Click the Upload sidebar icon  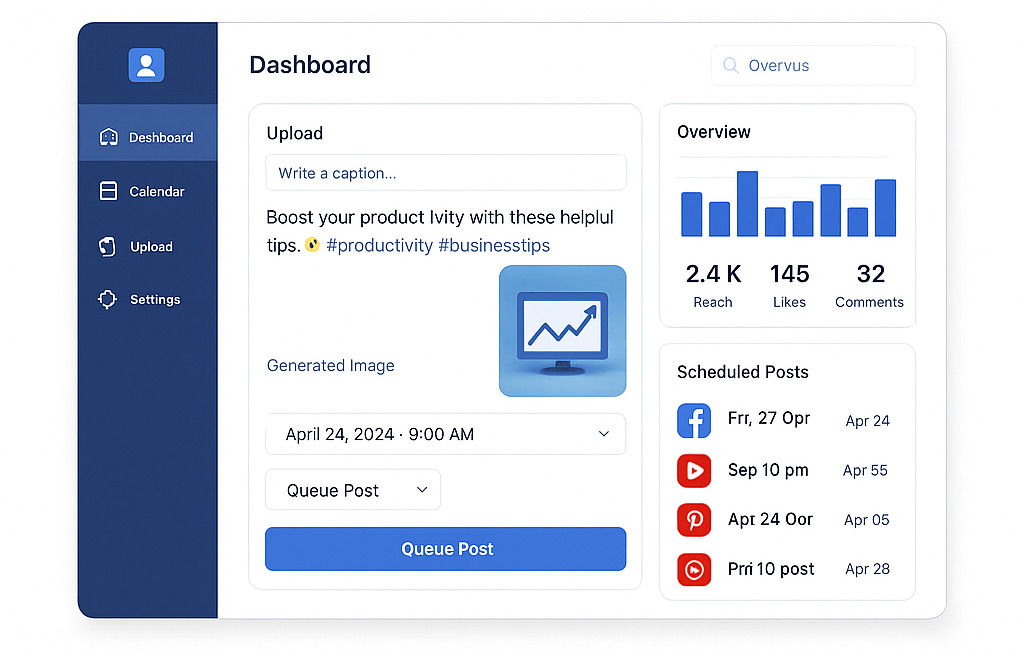point(108,246)
